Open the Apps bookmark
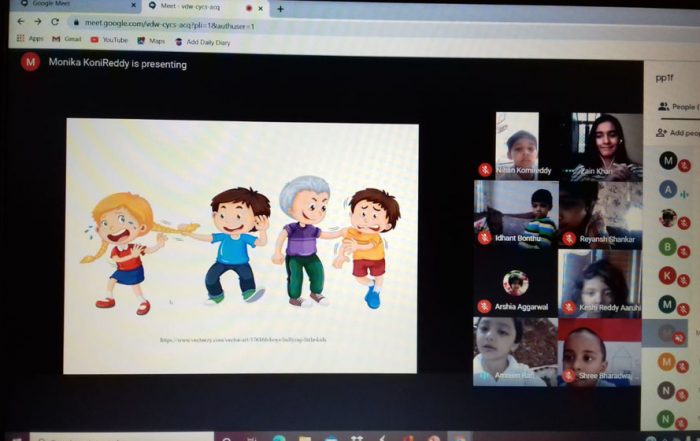Image resolution: width=700 pixels, height=441 pixels. point(30,38)
